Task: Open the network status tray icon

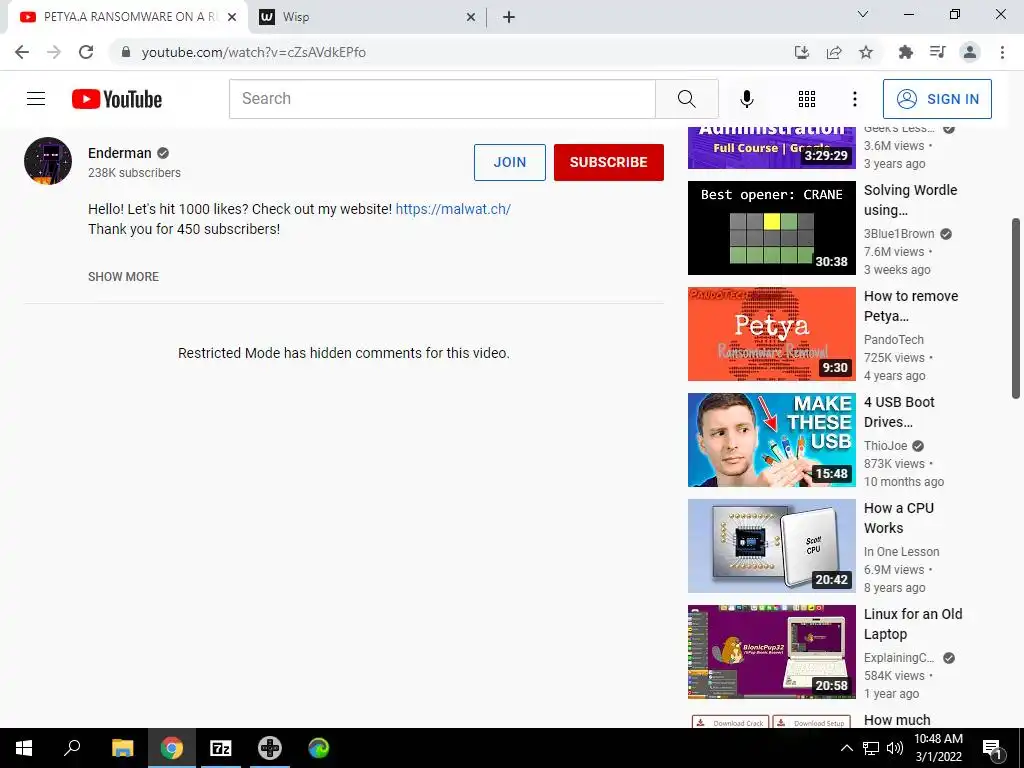Action: pyautogui.click(x=871, y=748)
